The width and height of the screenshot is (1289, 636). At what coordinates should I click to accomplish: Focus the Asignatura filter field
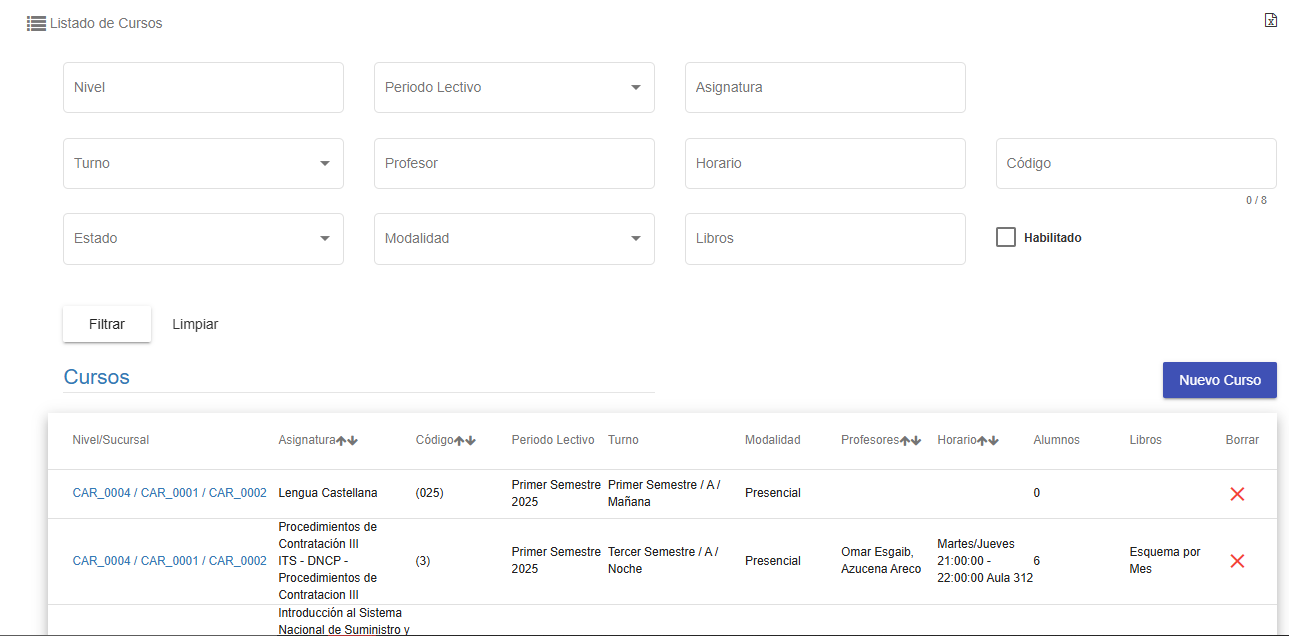tap(825, 88)
